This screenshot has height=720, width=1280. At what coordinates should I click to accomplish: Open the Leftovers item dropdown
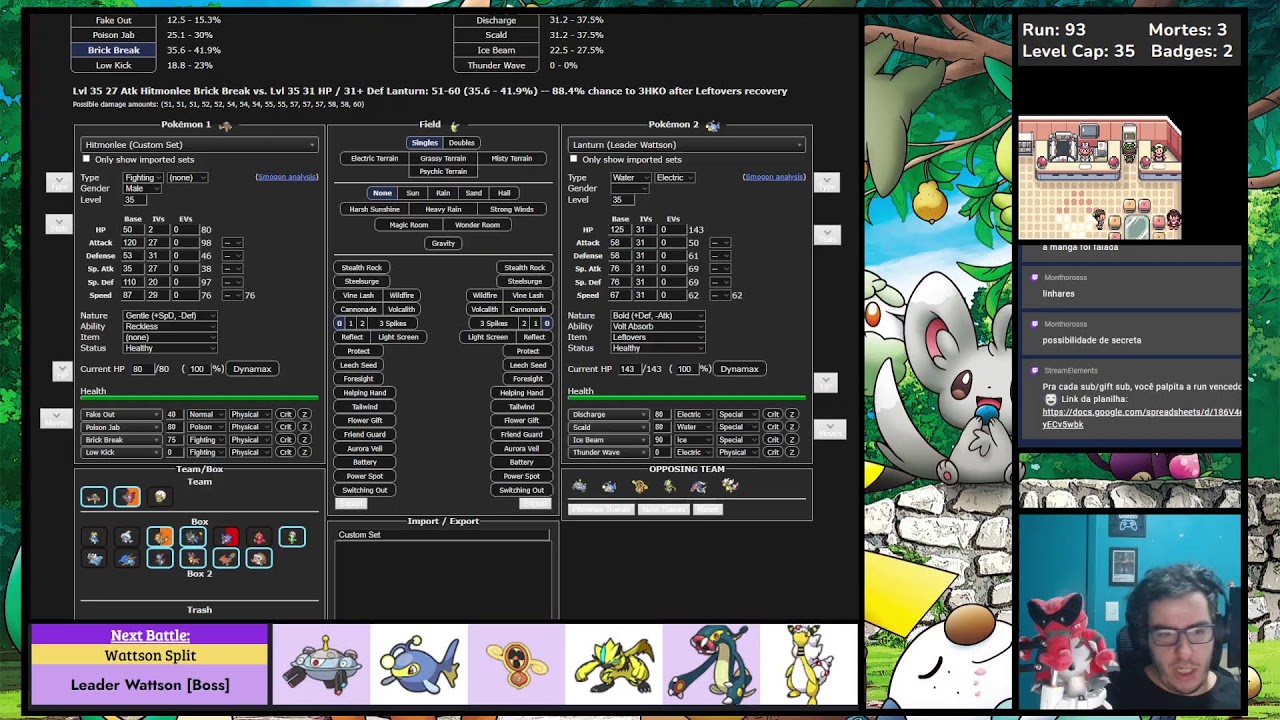(656, 337)
